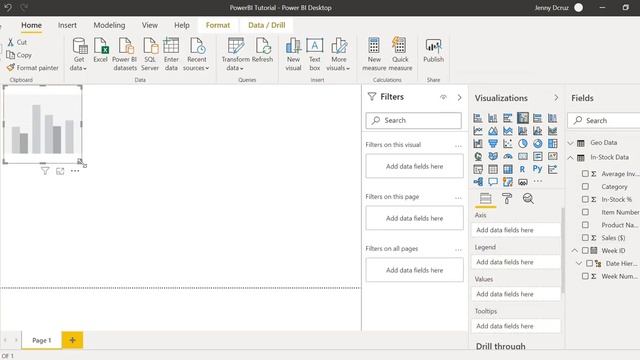Screen dimensions: 640x360
Task: Check the Product Na... field
Action: pyautogui.click(x=585, y=225)
